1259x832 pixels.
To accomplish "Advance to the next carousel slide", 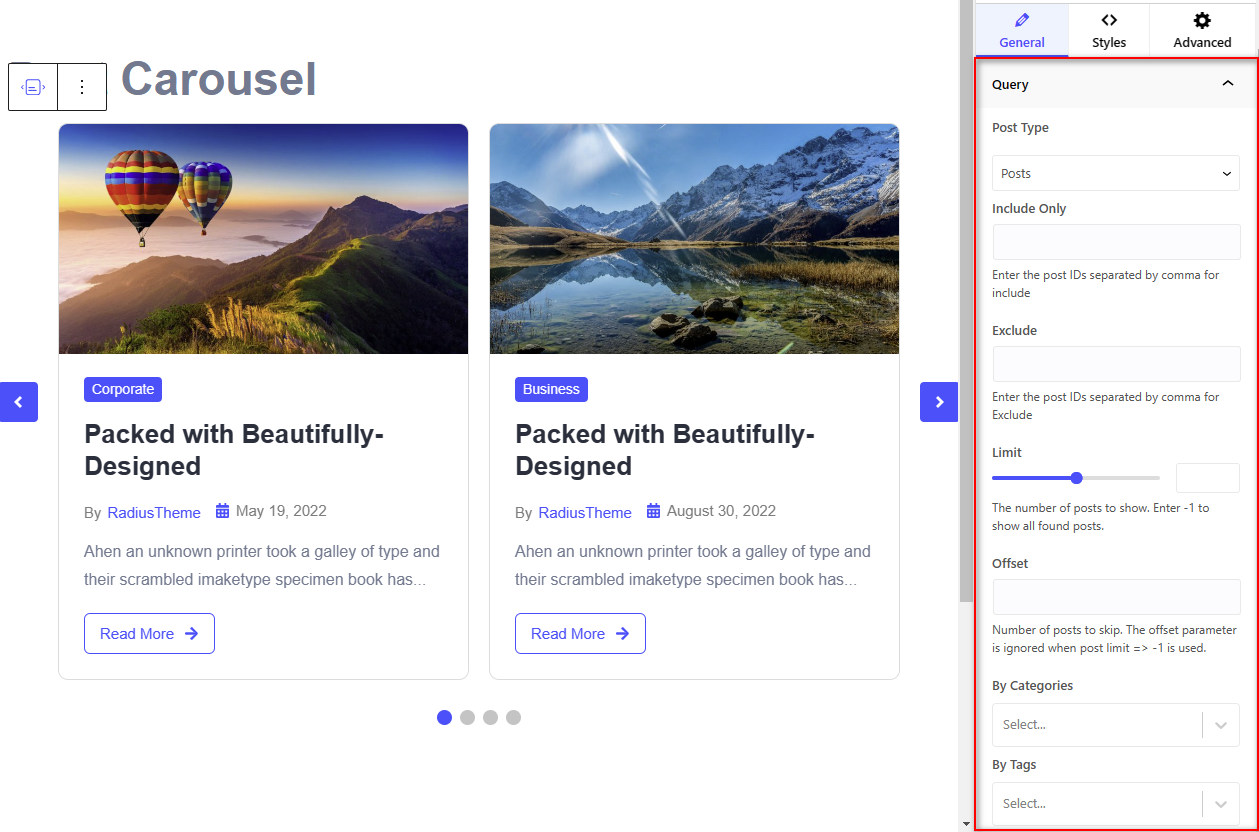I will 939,402.
